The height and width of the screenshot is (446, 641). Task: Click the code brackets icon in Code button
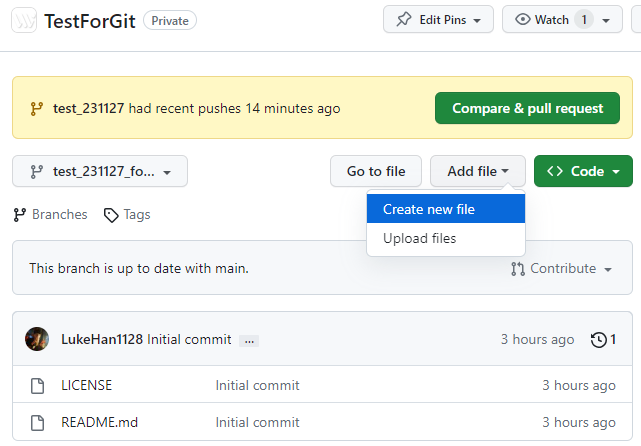(555, 171)
